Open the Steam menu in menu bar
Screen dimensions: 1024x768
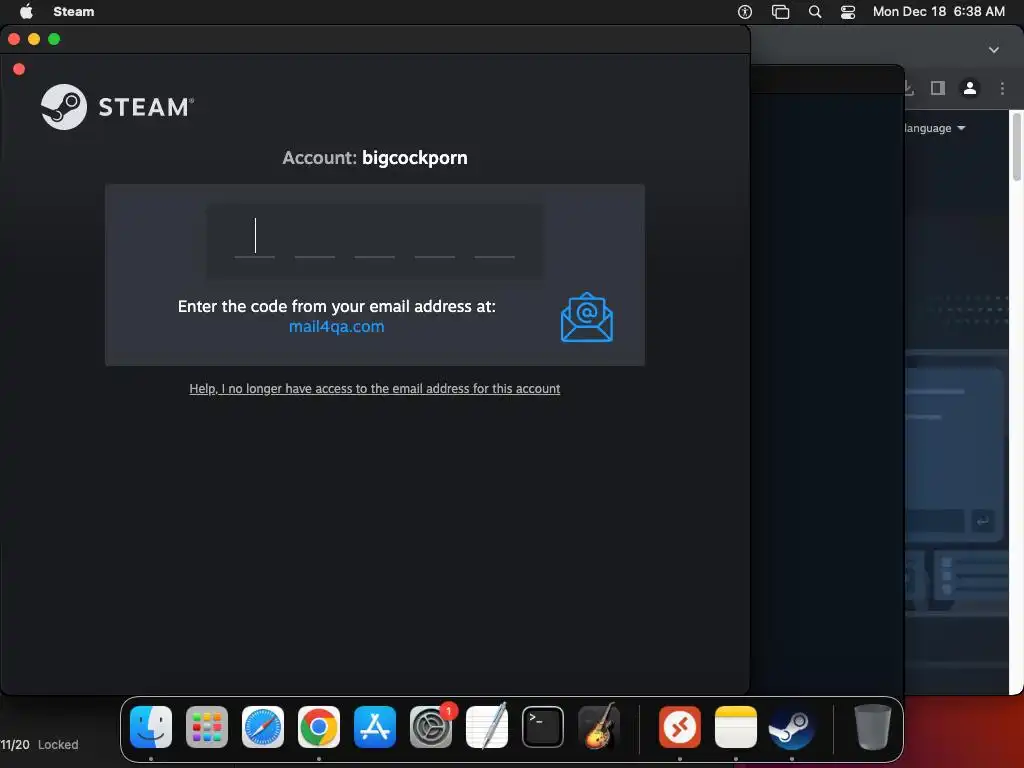pos(74,12)
